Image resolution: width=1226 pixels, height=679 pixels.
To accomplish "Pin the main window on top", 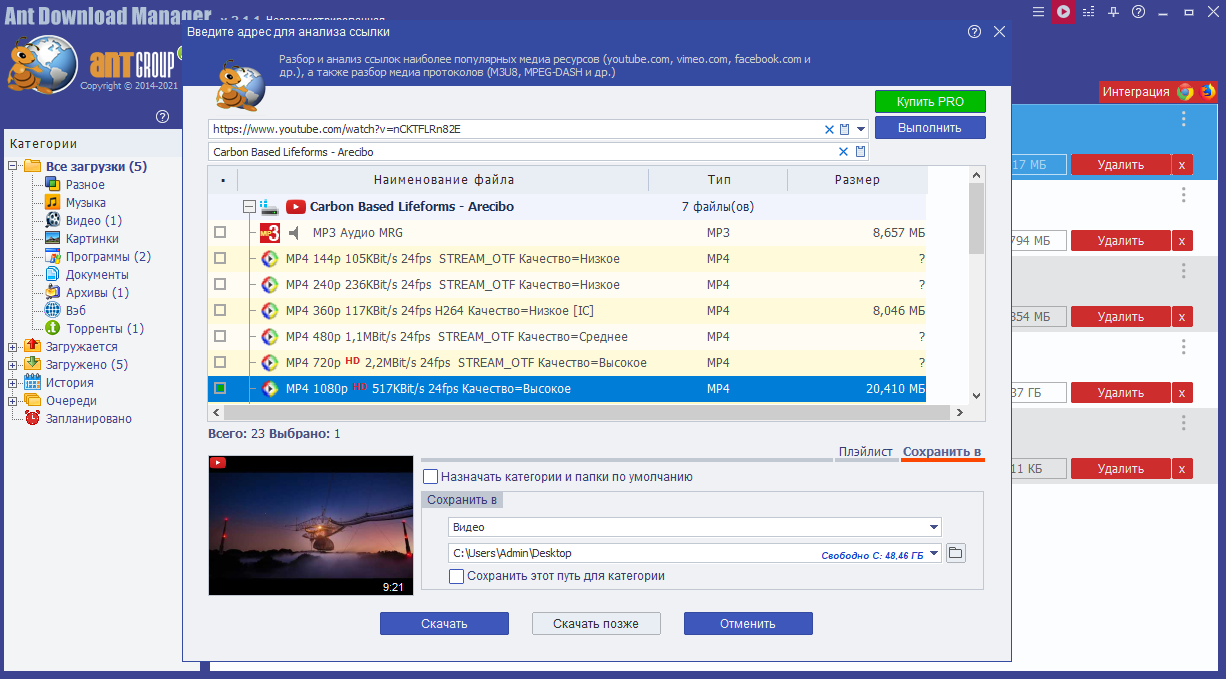I will click(1114, 12).
